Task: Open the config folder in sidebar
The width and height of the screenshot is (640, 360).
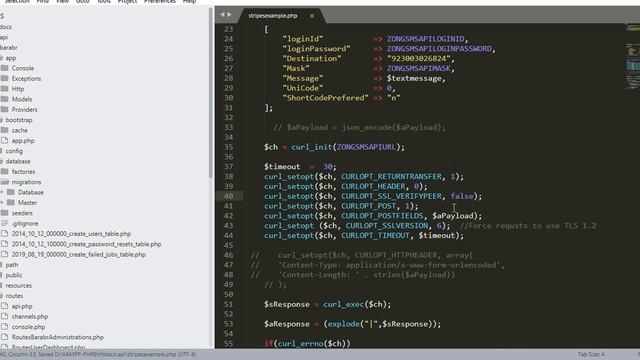Action: tap(14, 151)
